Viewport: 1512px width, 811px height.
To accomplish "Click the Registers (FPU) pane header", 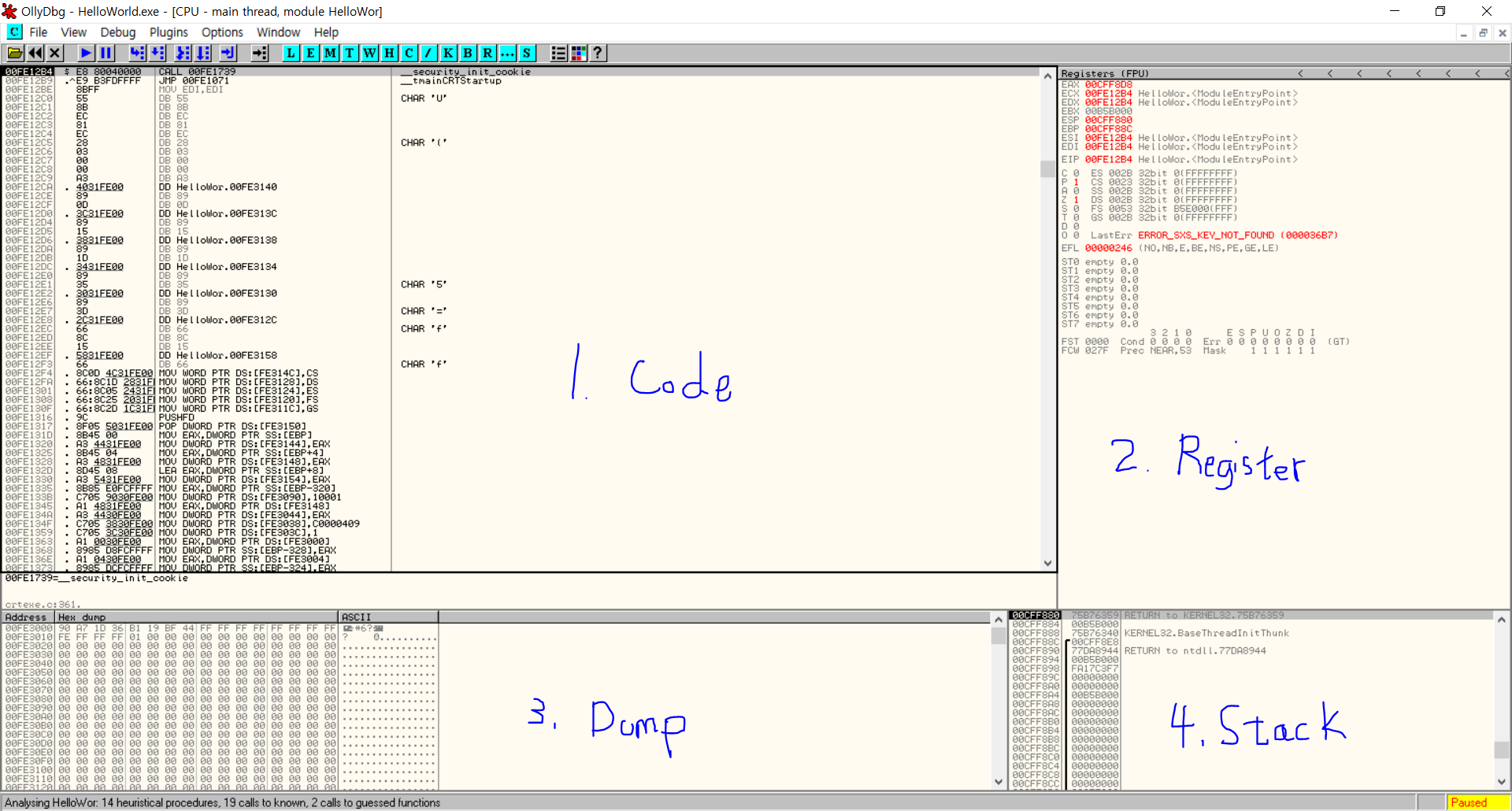I will click(x=1105, y=73).
